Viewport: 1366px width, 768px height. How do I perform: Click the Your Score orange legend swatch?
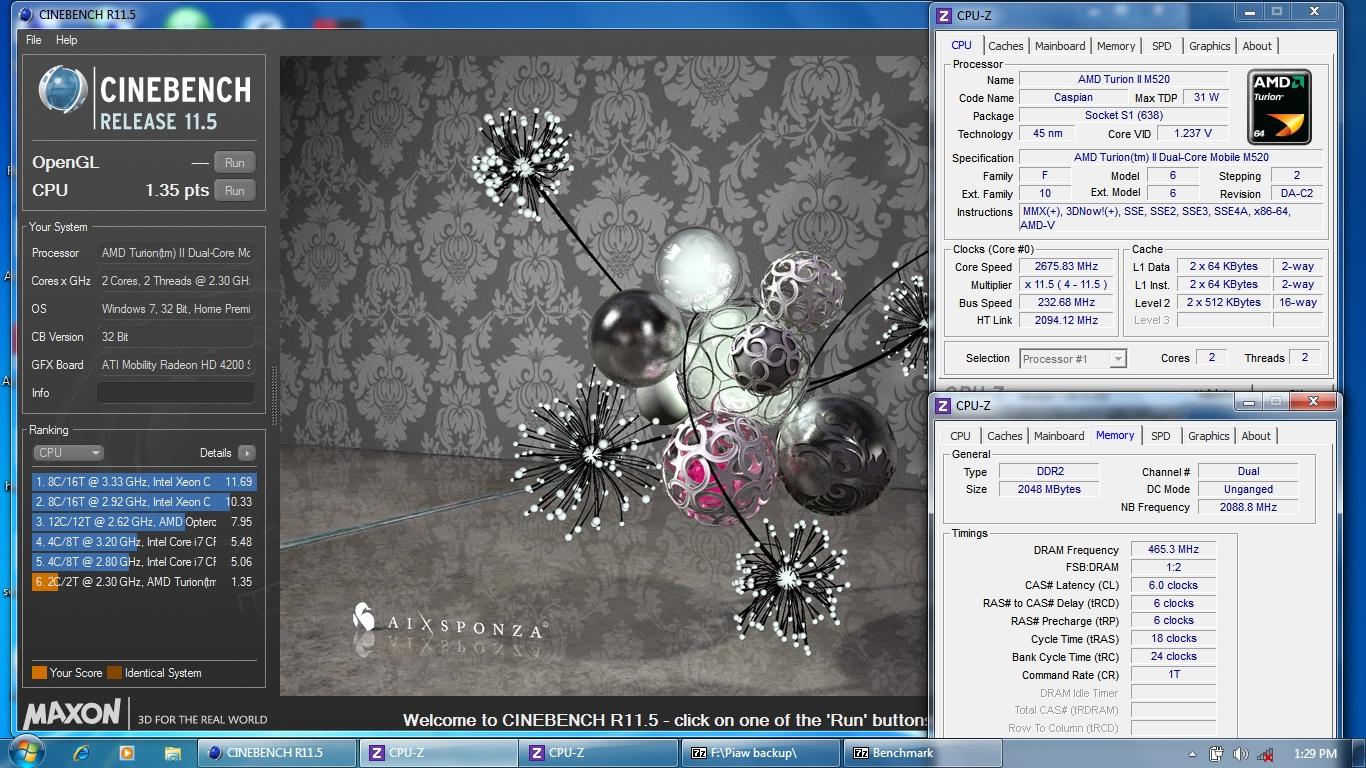(39, 673)
